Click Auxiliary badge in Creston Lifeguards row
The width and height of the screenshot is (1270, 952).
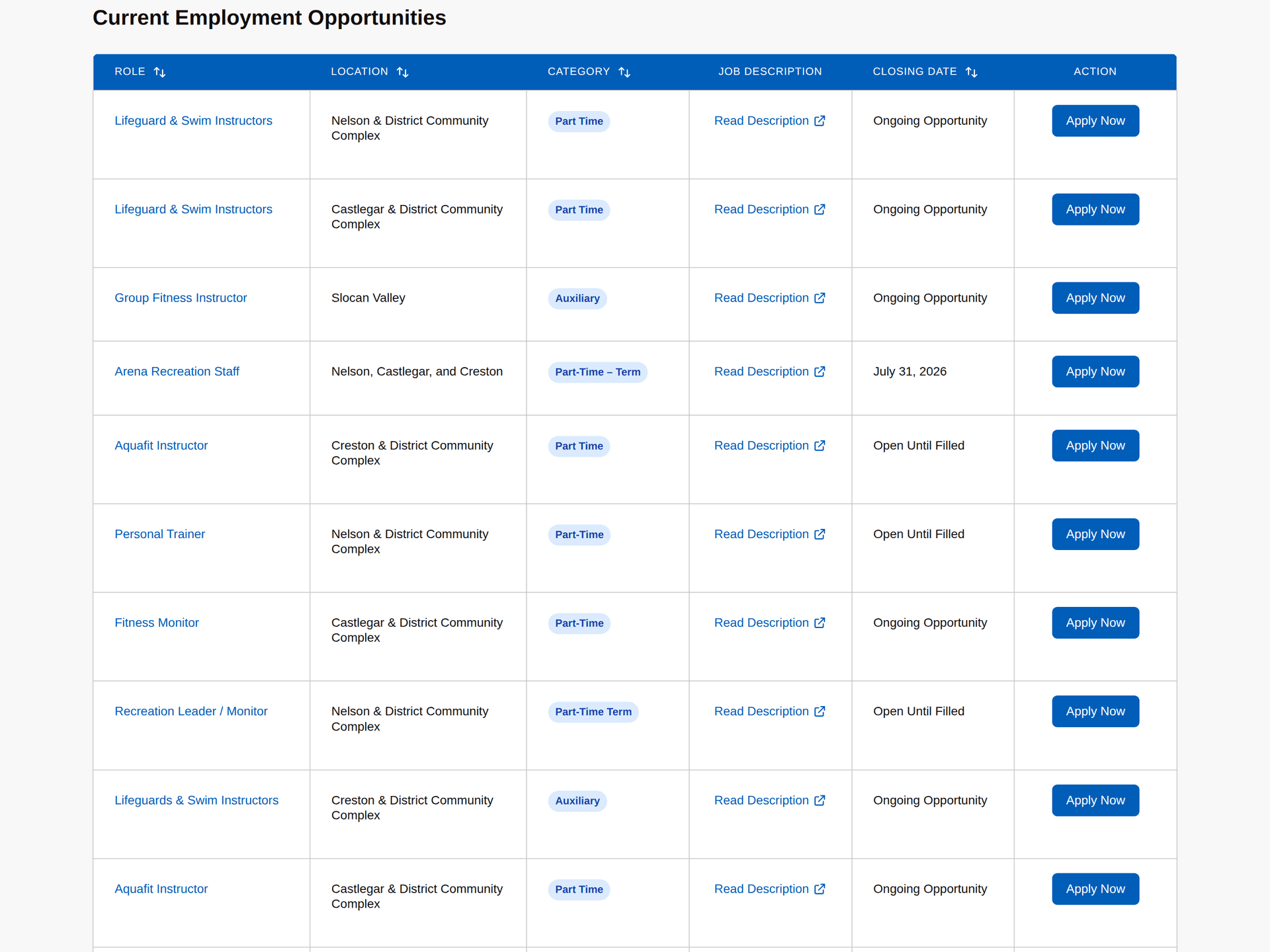click(x=577, y=801)
